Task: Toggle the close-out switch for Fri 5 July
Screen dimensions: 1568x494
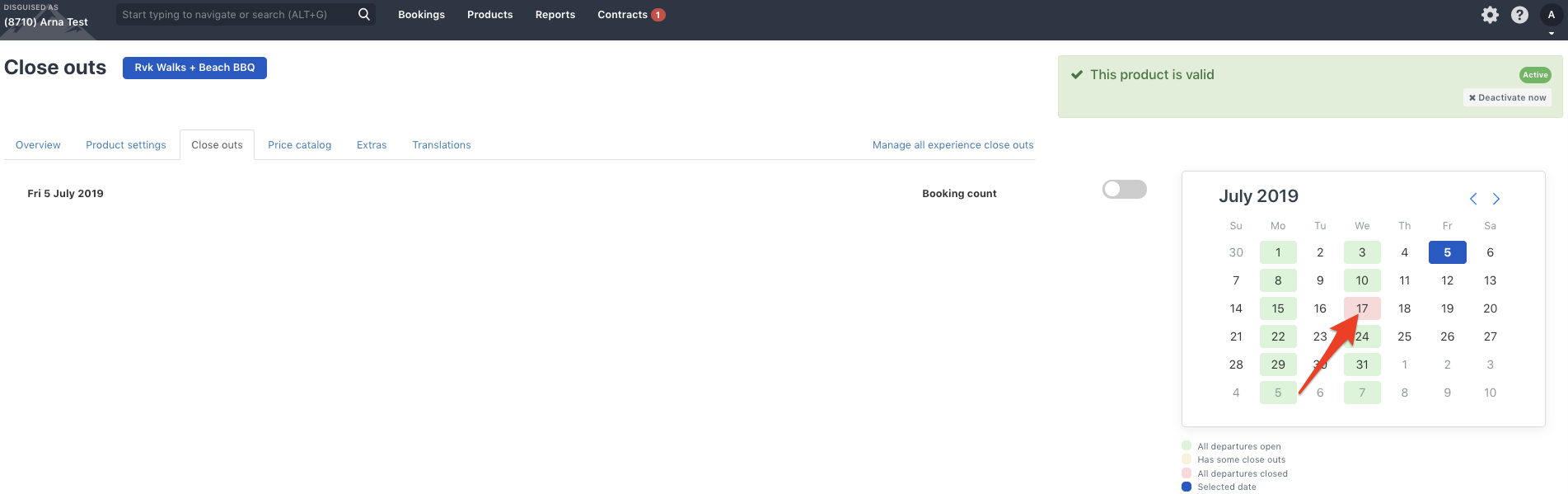Action: tap(1125, 190)
